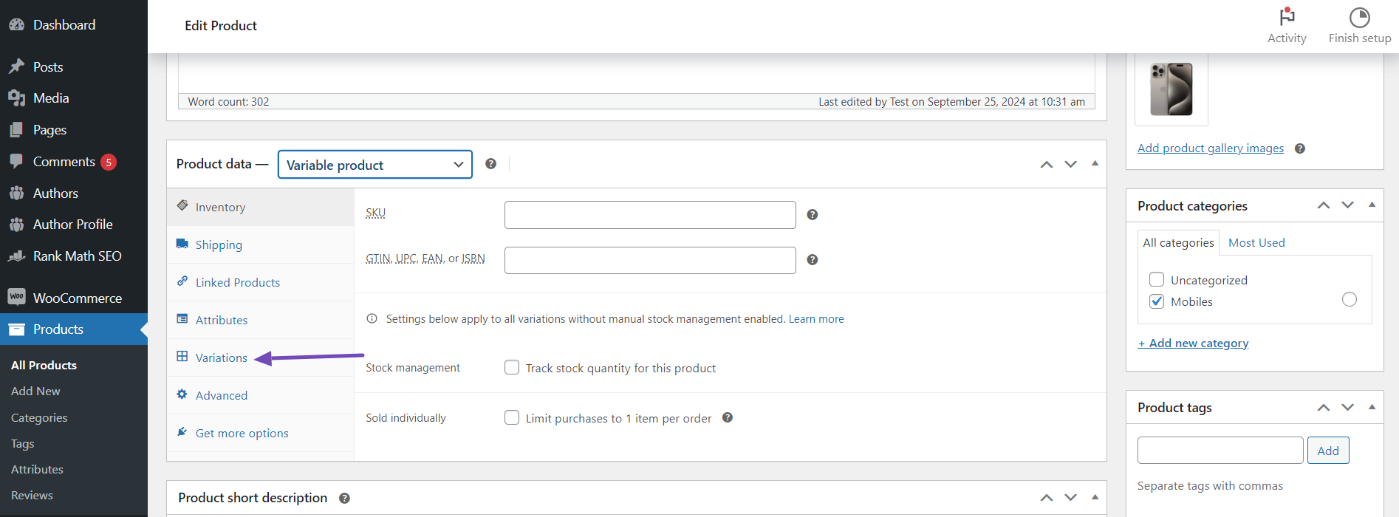The image size is (1399, 517).
Task: Click the Add tag button
Action: click(1328, 451)
